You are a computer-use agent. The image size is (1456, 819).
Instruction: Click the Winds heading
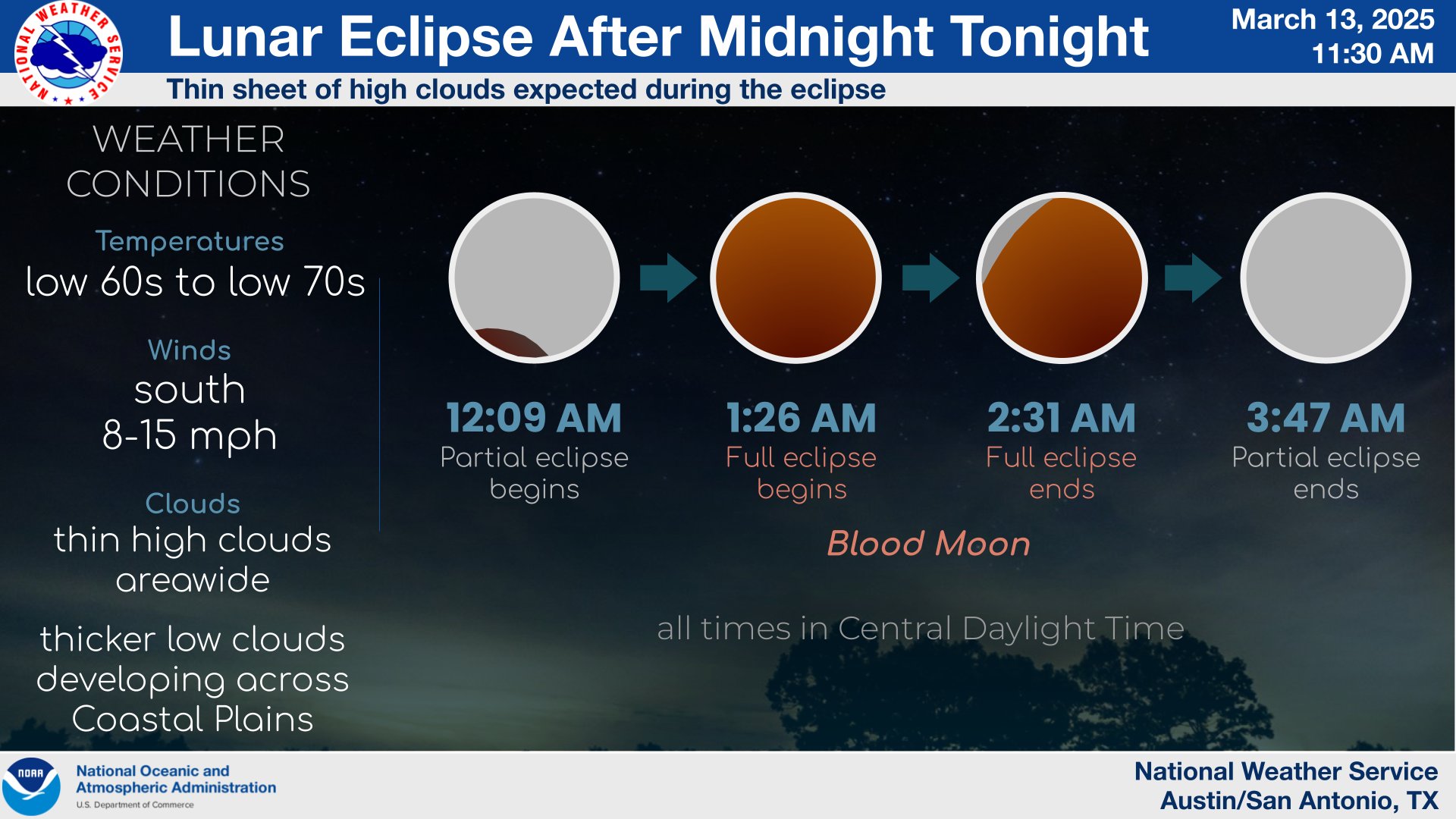pyautogui.click(x=190, y=350)
